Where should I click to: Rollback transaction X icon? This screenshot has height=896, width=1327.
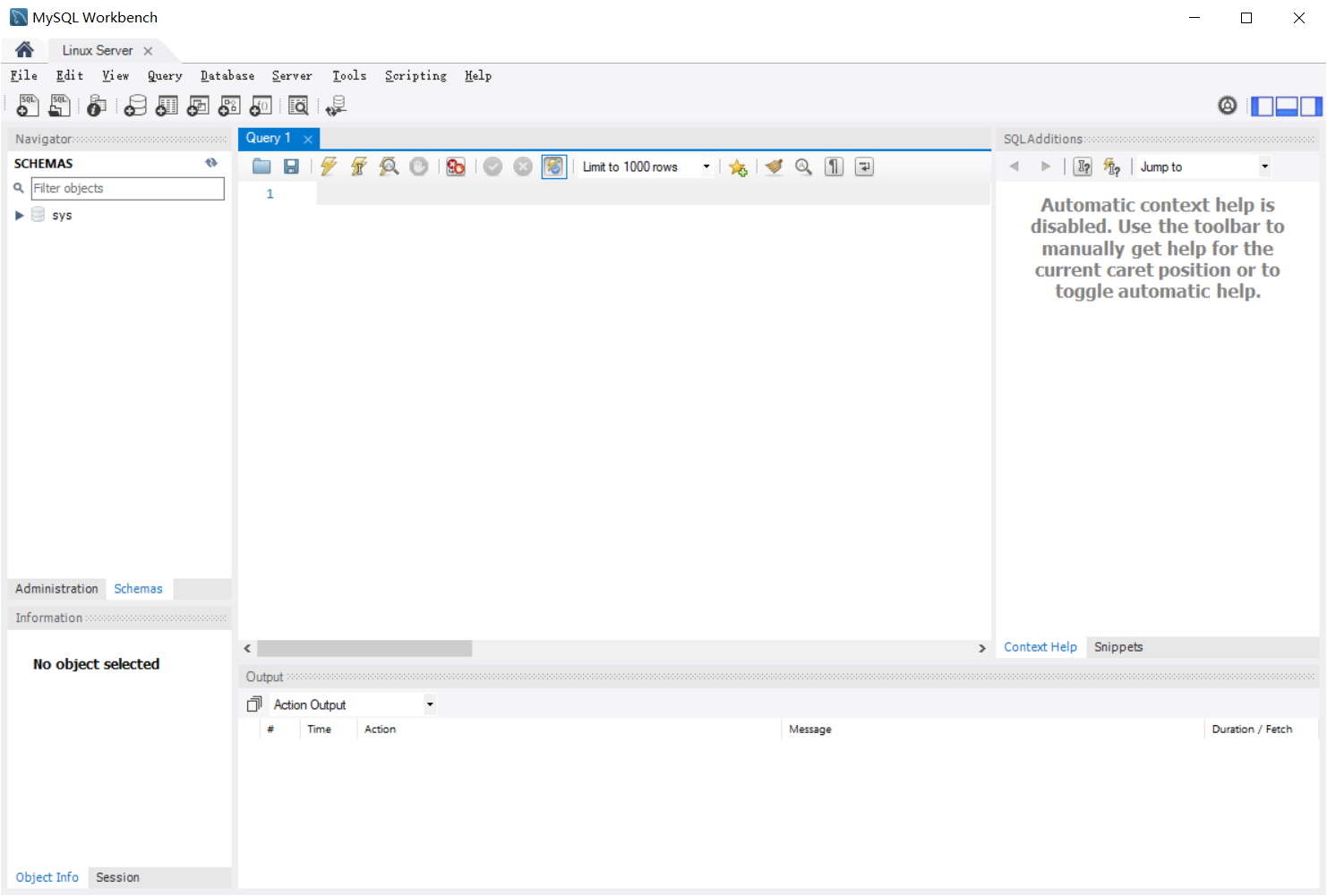(x=523, y=166)
